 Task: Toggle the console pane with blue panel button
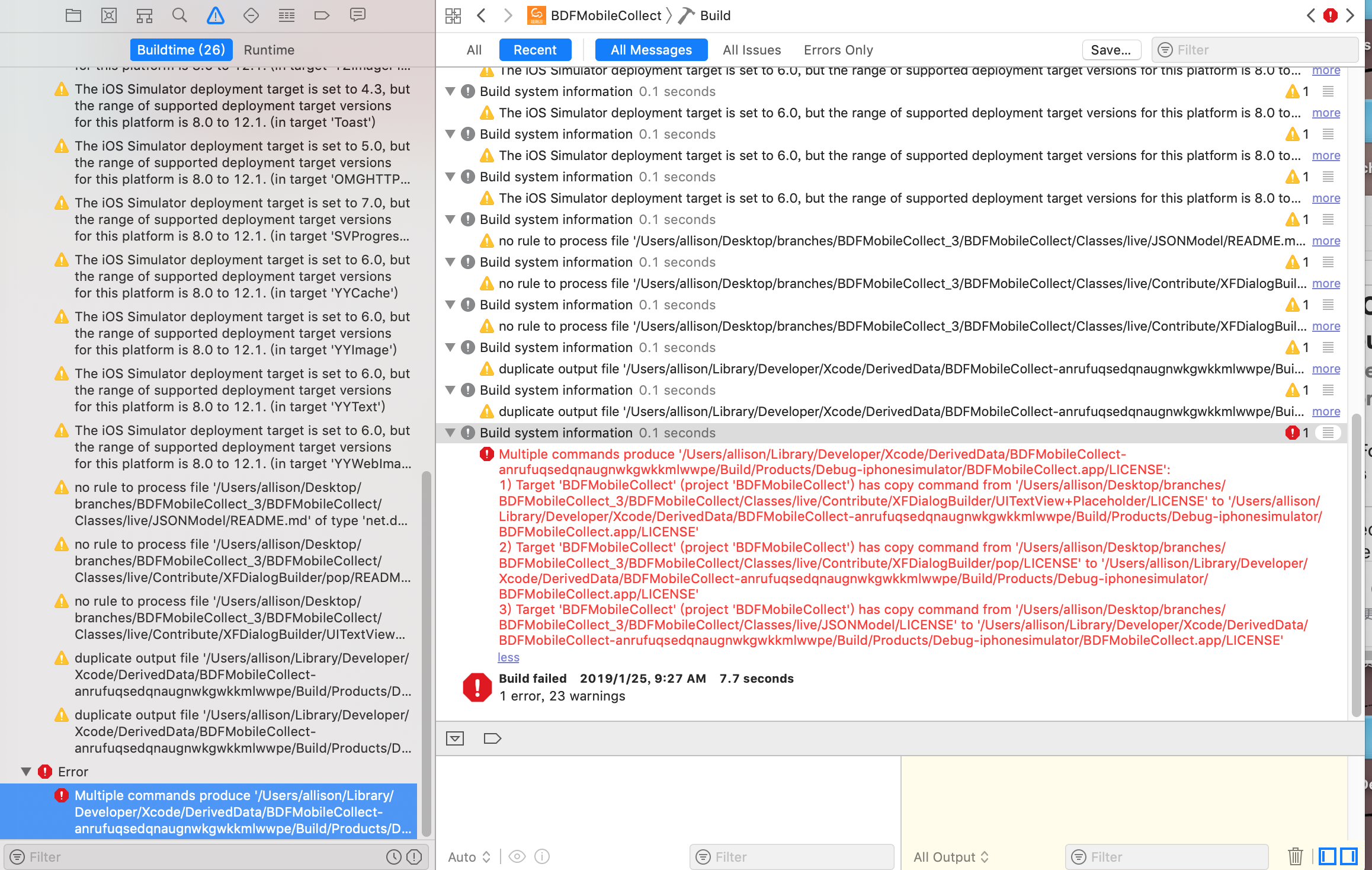point(1349,856)
